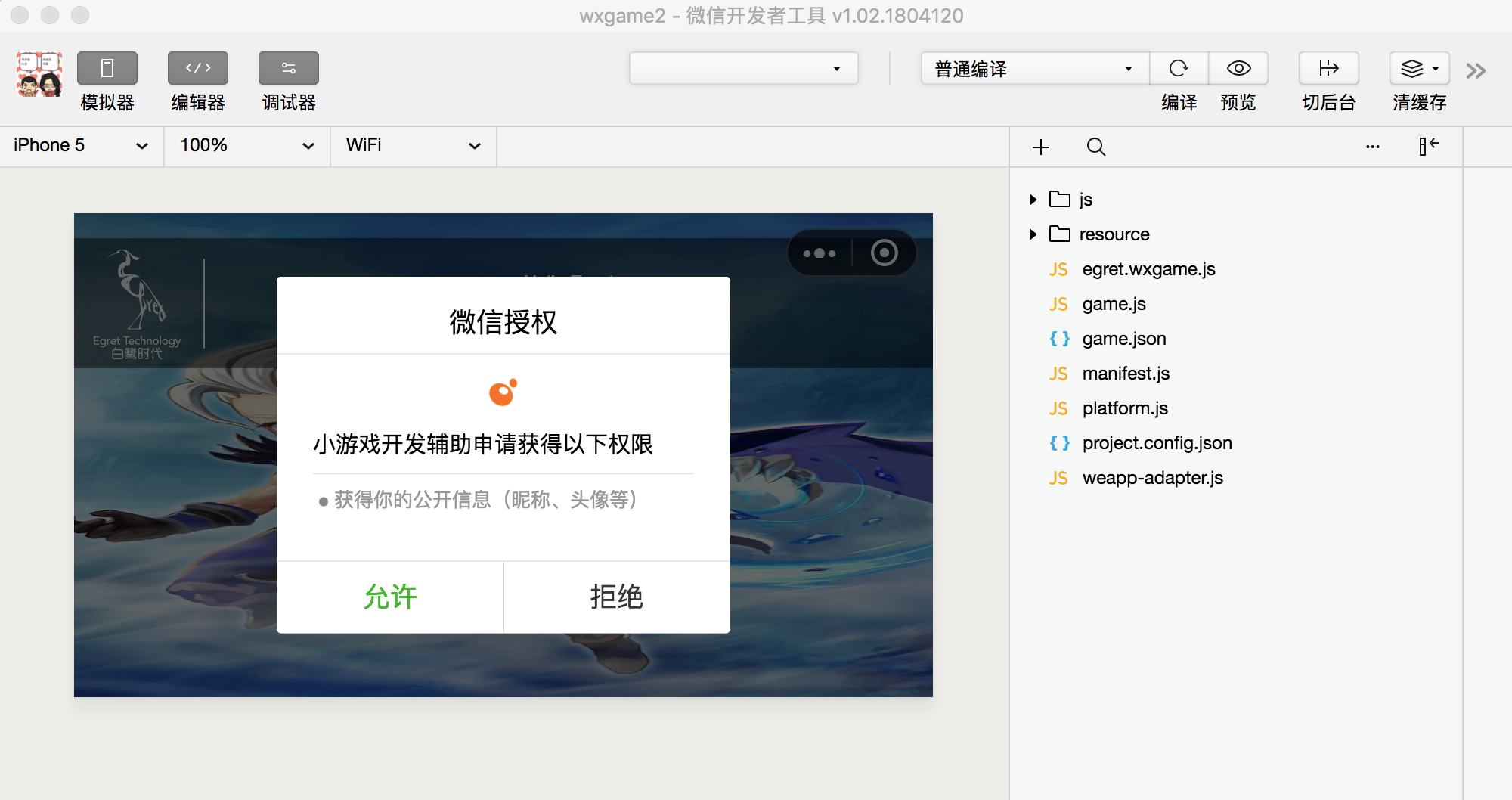Click the add new file plus icon
The height and width of the screenshot is (800, 1512).
point(1041,147)
